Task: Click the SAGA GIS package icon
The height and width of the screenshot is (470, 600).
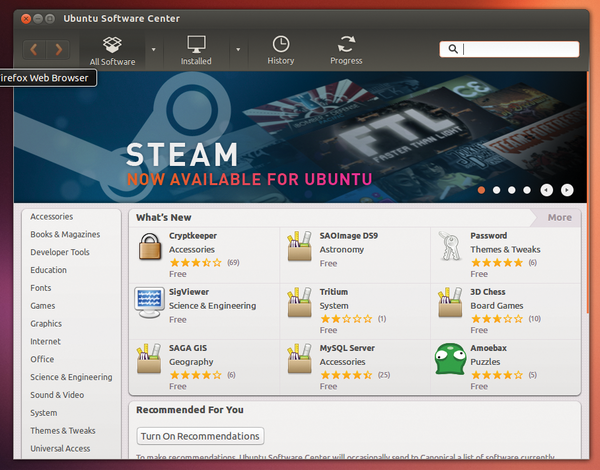Action: 149,359
